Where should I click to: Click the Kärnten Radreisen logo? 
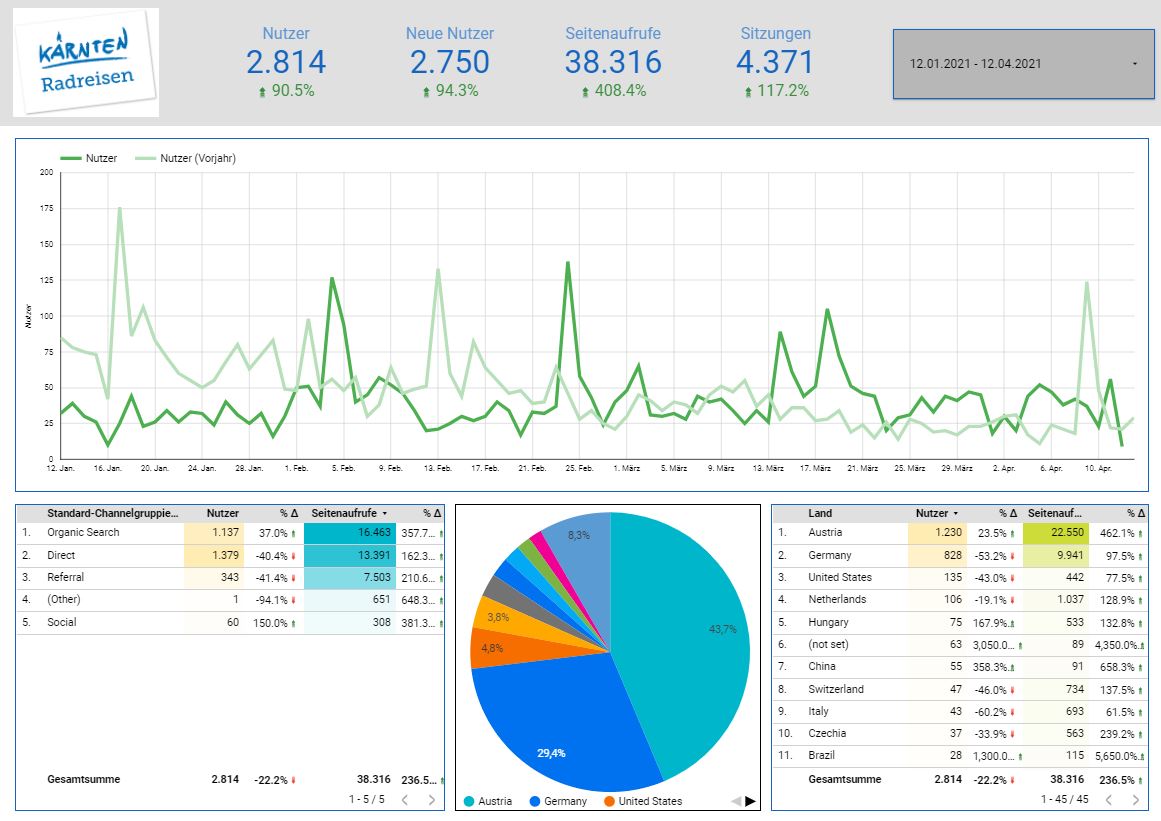(x=86, y=62)
